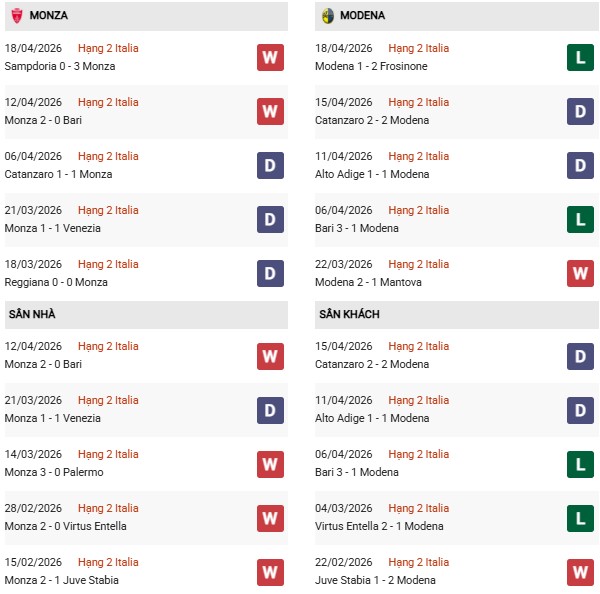The width and height of the screenshot is (600, 594).
Task: Open the Monza 2 - 0 Virtus Entella match
Action: point(65,526)
